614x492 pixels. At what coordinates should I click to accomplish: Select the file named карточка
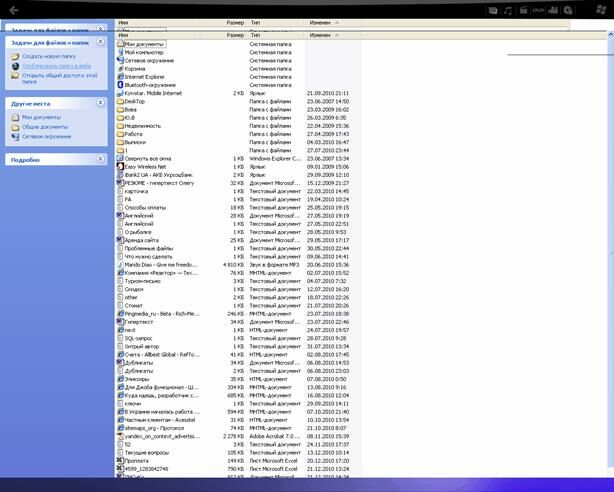(136, 191)
